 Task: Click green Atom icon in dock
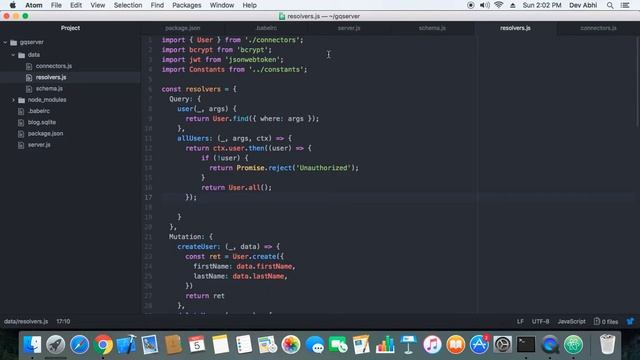click(573, 344)
